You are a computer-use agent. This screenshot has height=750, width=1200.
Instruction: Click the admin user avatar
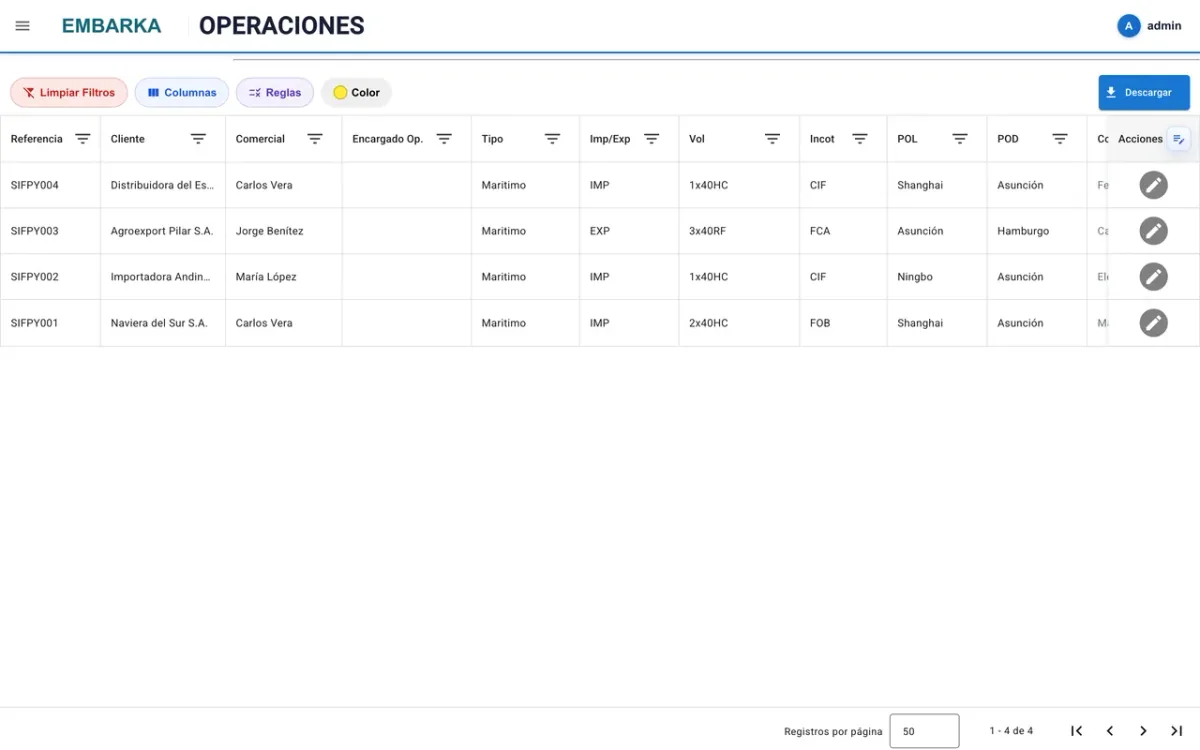[1129, 26]
